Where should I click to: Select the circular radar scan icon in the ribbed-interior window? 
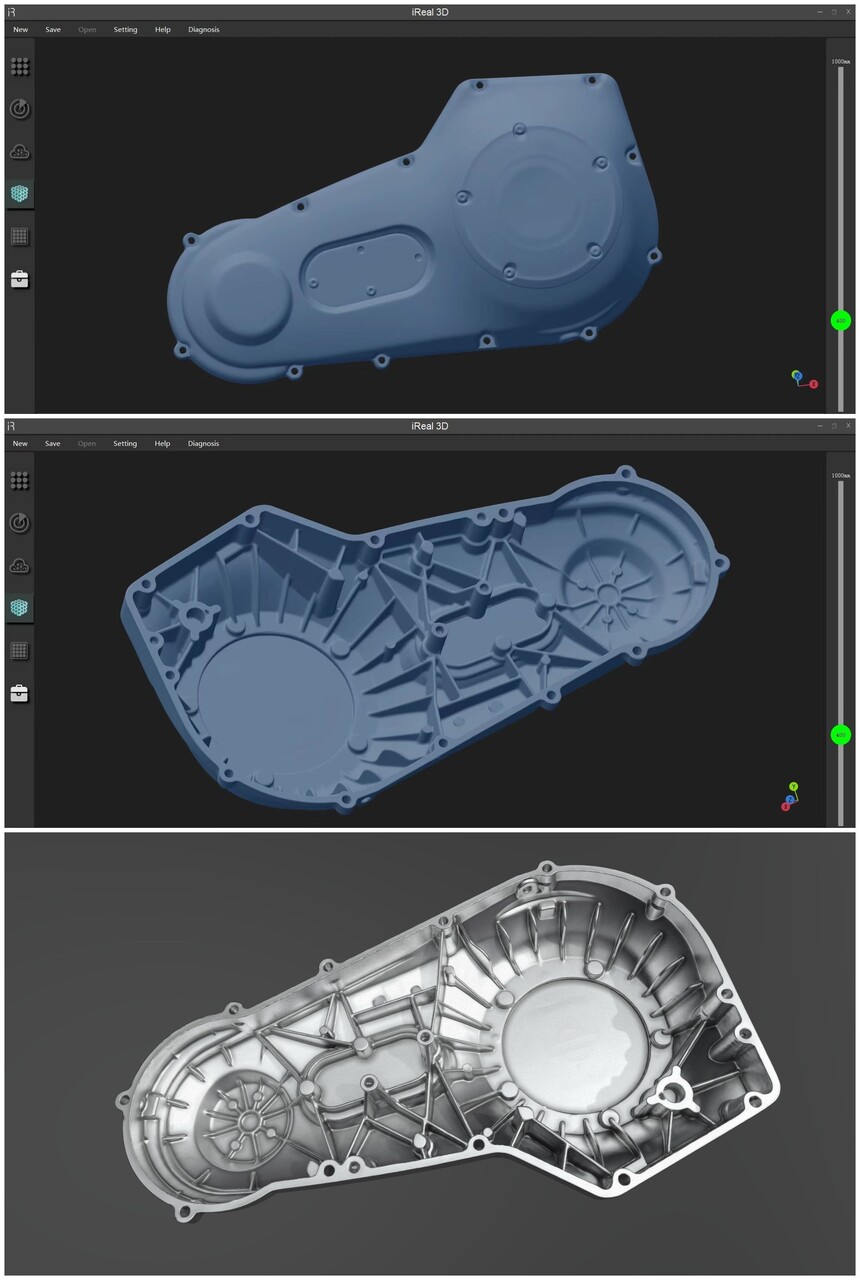[20, 523]
